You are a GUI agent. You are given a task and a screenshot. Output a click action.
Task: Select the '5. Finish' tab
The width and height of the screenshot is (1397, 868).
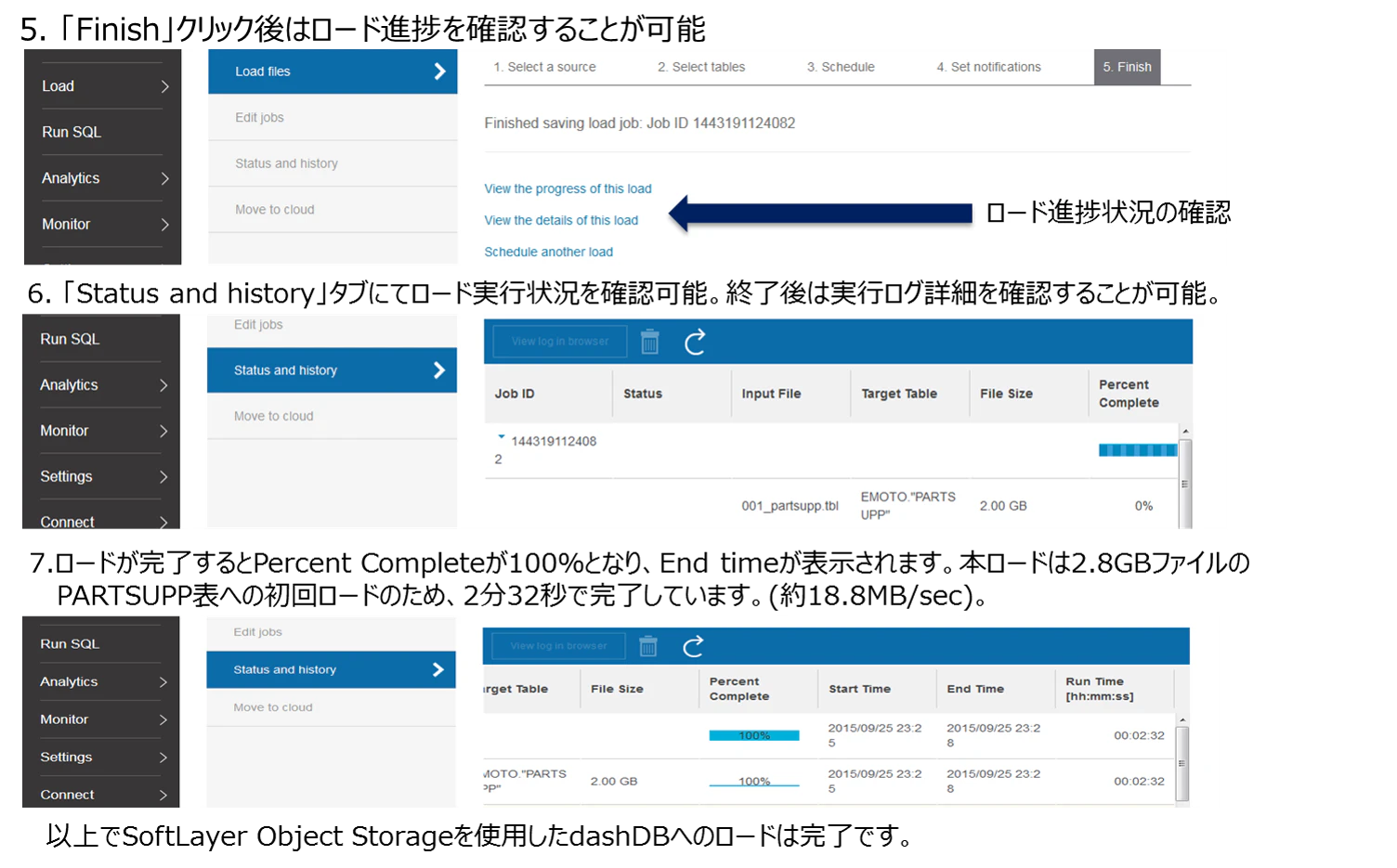coord(1127,67)
